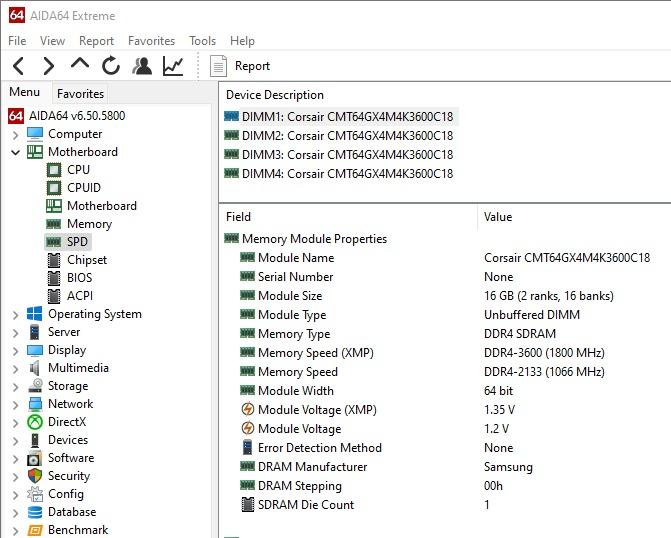Open the Favorites menu in menu bar

(x=151, y=41)
